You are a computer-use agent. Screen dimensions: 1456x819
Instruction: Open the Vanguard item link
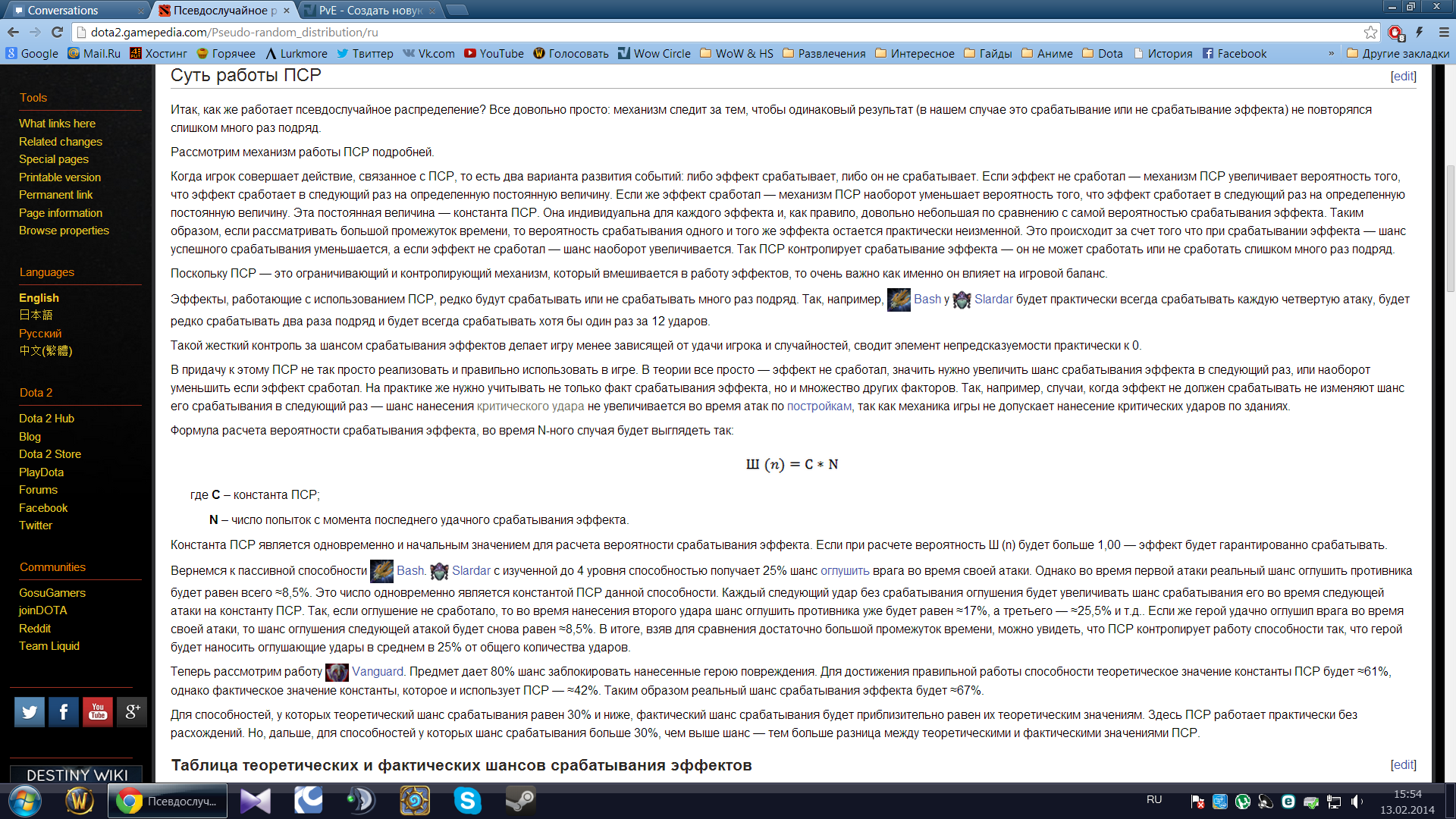point(378,672)
